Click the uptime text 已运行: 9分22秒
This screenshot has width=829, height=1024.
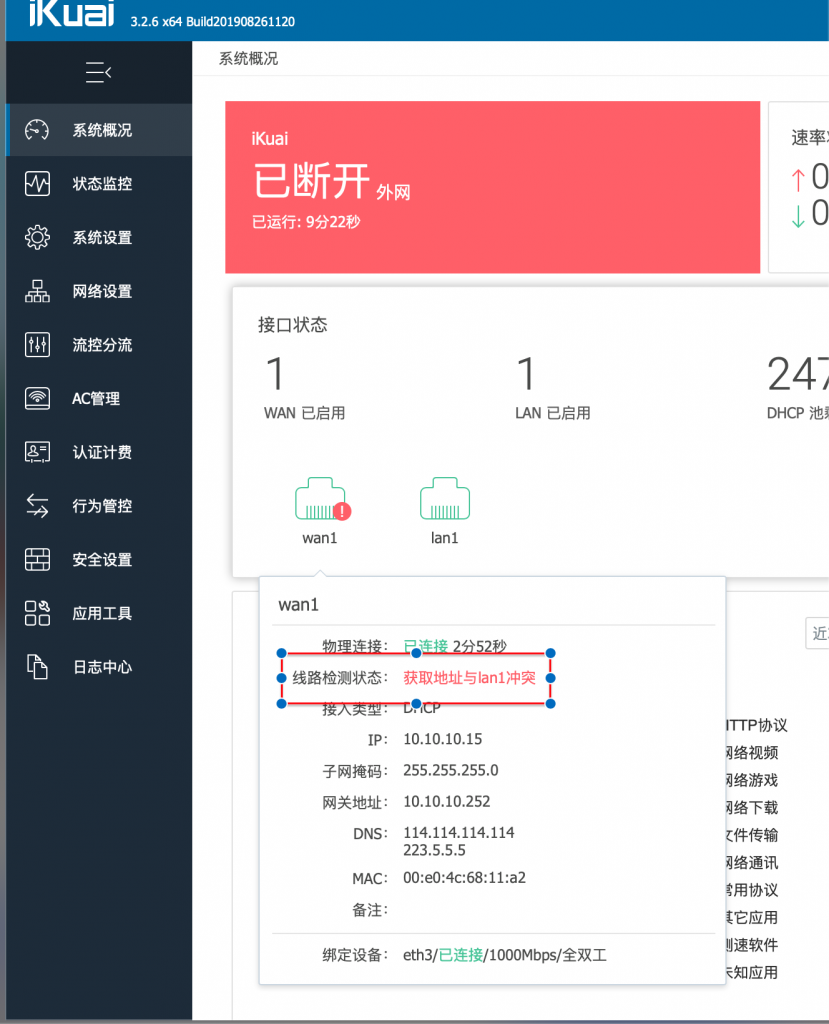pyautogui.click(x=306, y=222)
